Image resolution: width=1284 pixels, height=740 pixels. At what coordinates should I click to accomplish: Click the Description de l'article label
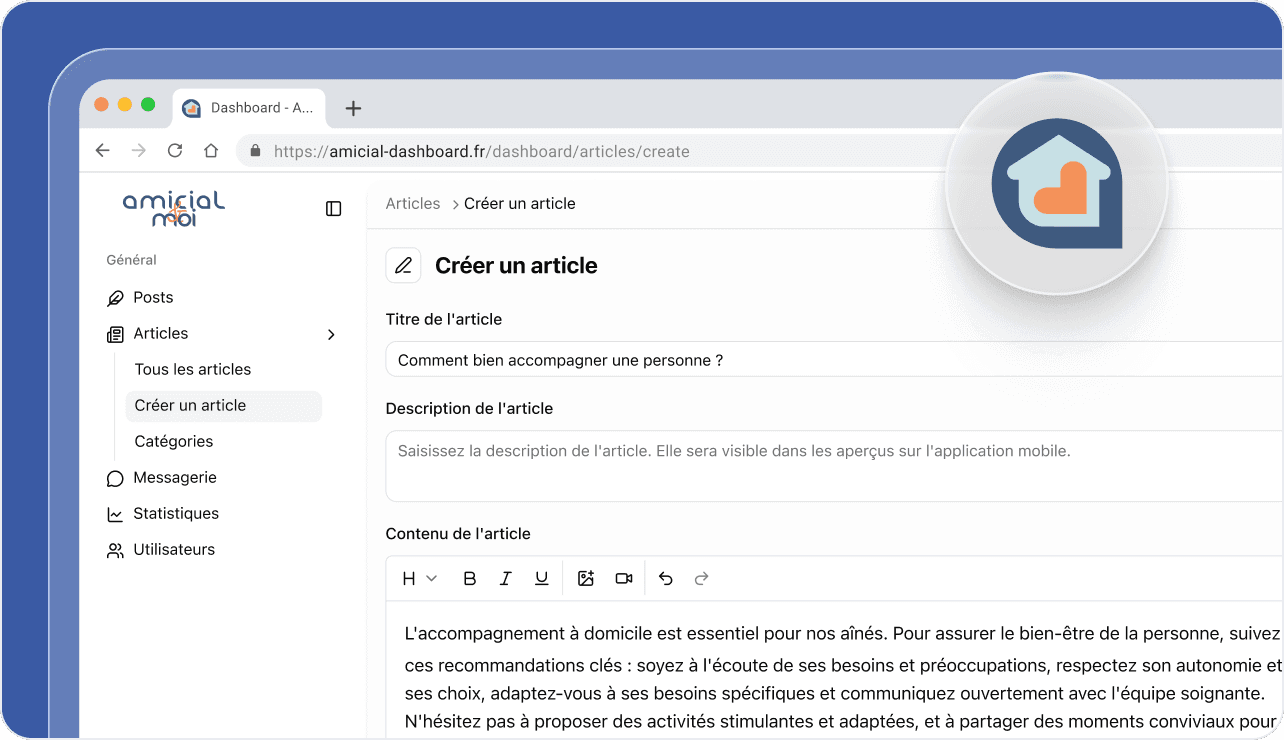[469, 408]
